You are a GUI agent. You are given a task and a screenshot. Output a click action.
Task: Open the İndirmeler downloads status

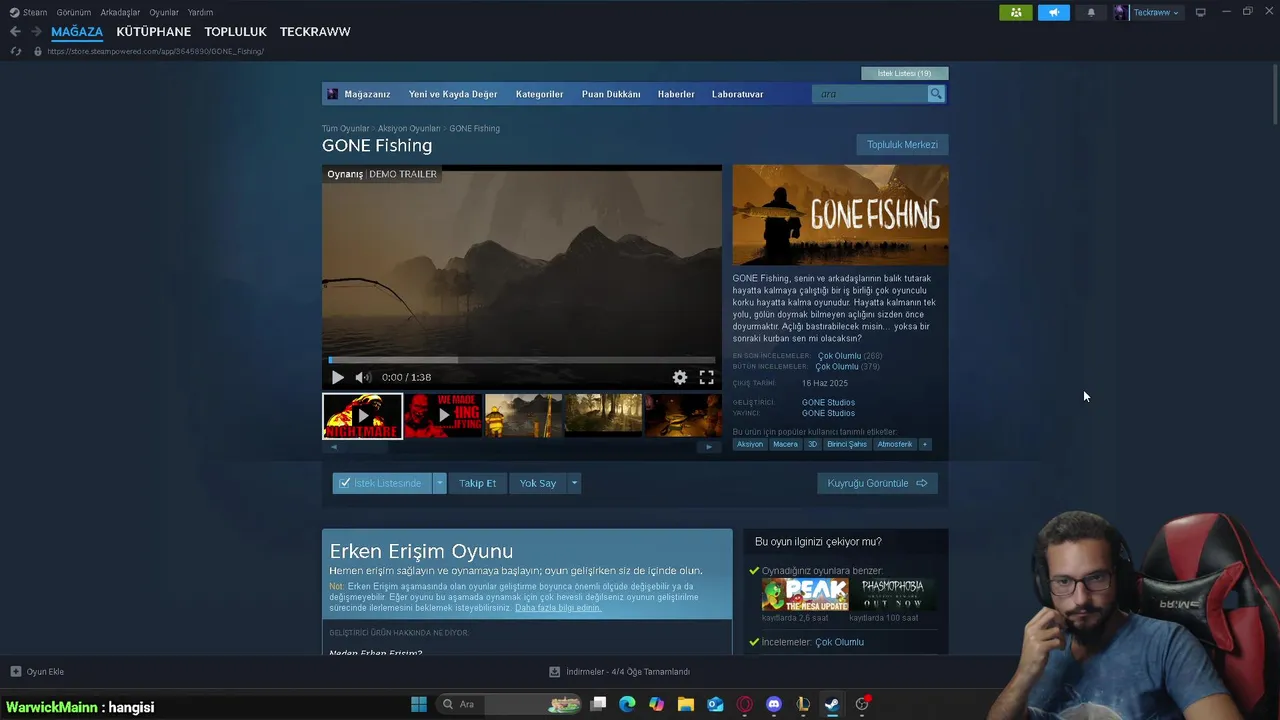620,671
